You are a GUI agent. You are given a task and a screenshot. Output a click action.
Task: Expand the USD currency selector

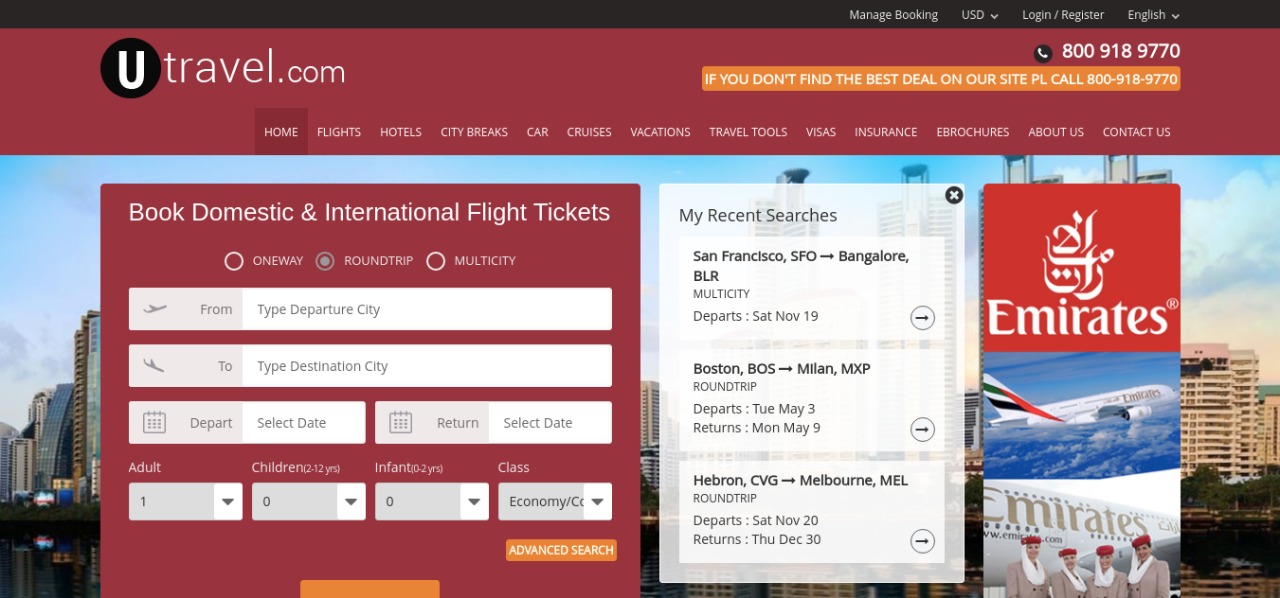coord(979,15)
